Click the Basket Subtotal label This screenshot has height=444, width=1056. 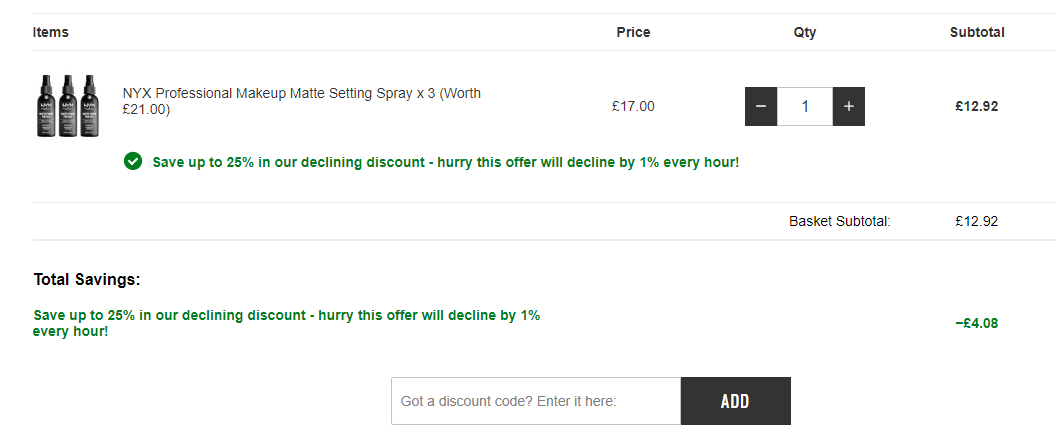pos(840,221)
